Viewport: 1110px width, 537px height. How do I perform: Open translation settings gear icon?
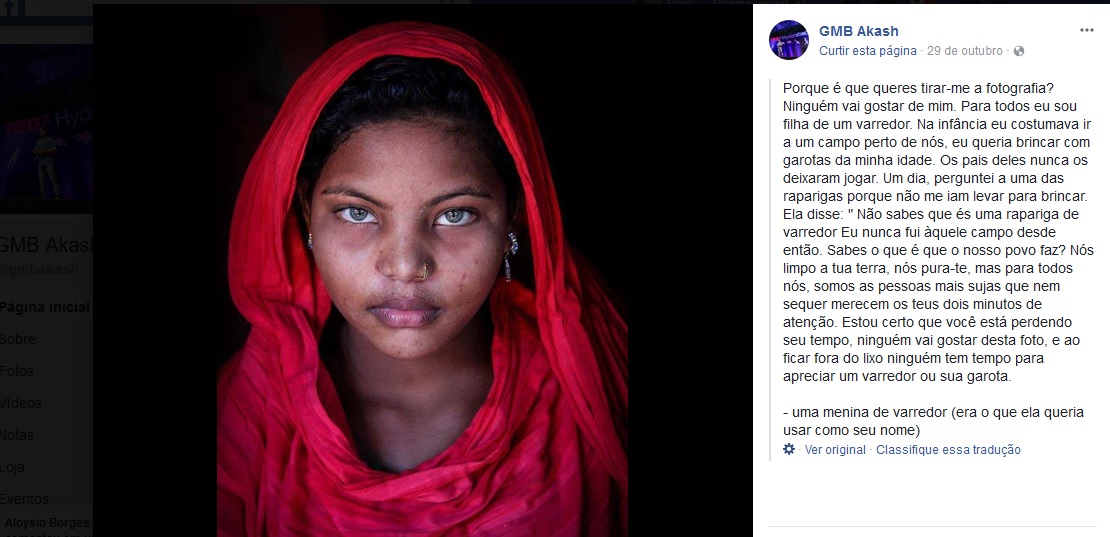[x=789, y=449]
